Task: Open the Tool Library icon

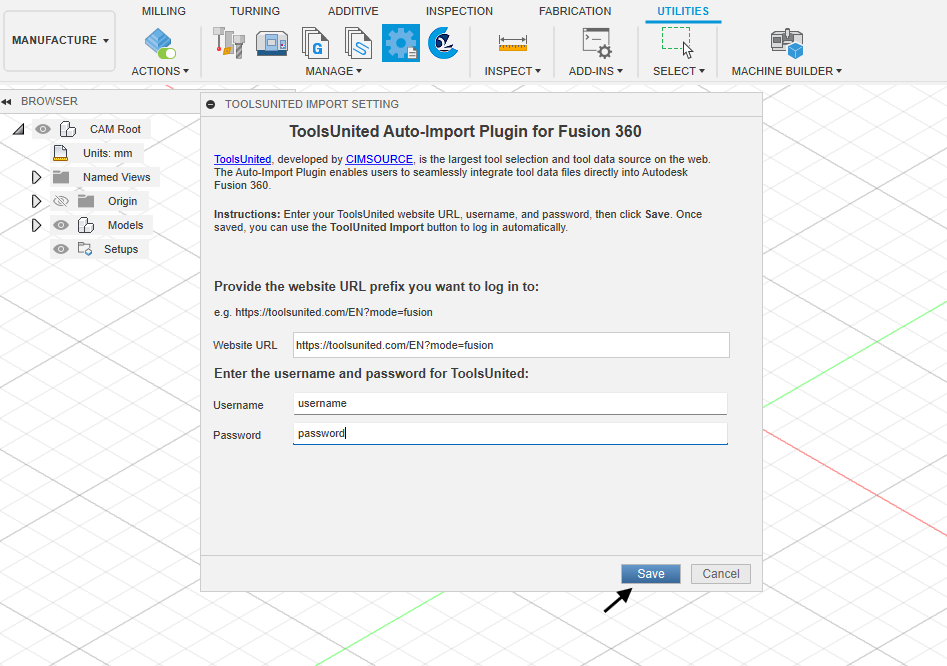Action: 229,43
